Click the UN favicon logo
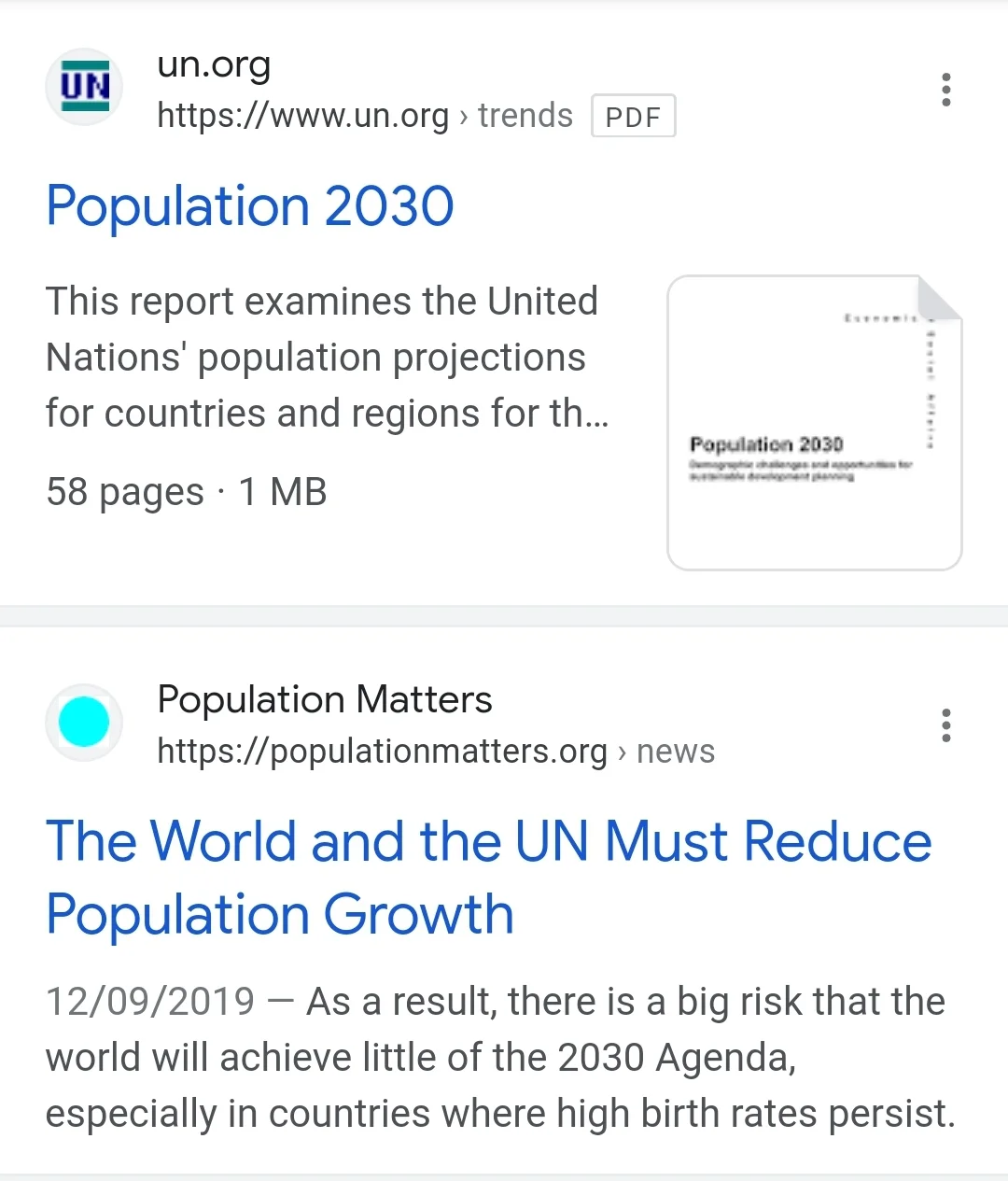 (x=85, y=87)
